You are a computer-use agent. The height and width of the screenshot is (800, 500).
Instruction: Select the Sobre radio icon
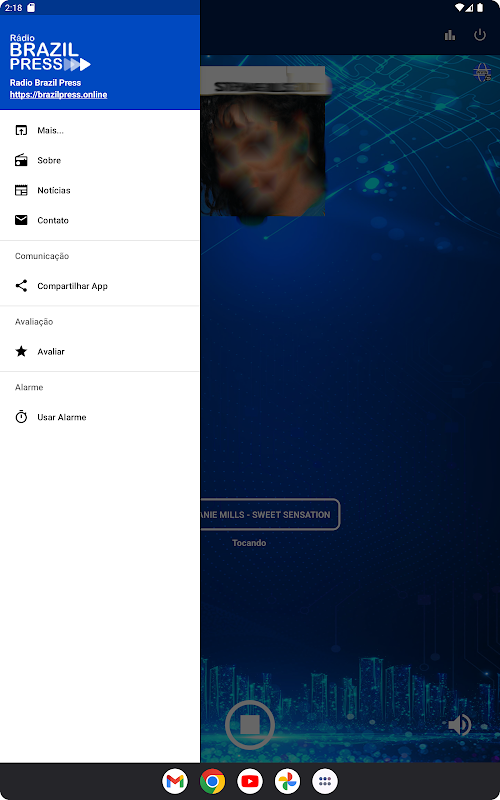pyautogui.click(x=21, y=160)
